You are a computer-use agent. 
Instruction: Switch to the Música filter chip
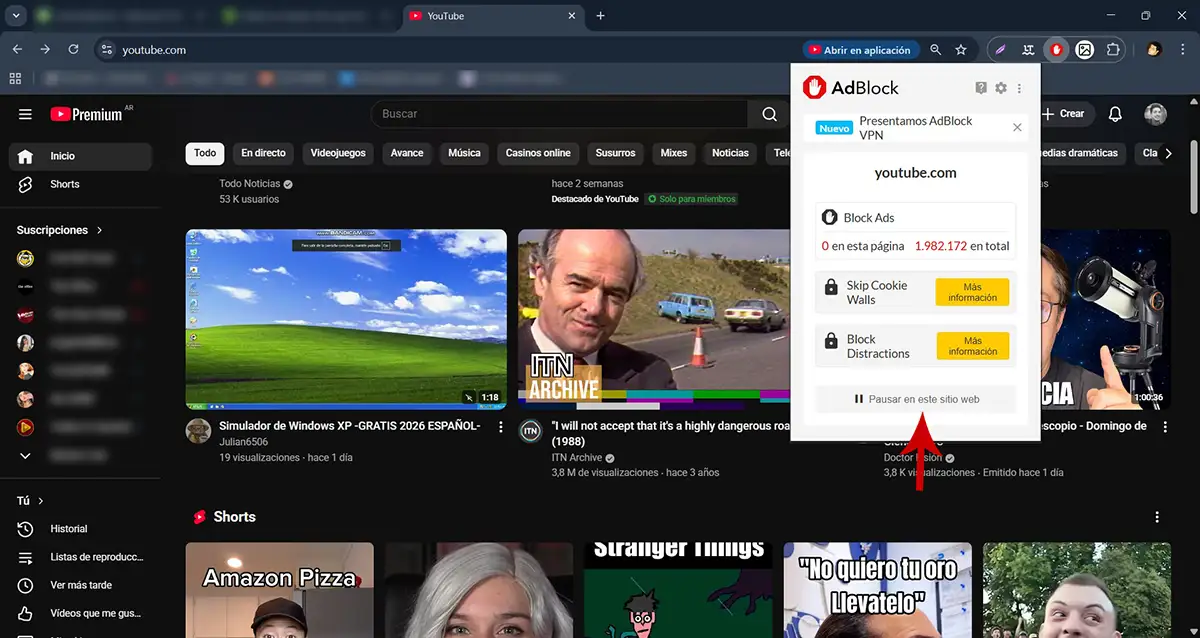pos(464,153)
